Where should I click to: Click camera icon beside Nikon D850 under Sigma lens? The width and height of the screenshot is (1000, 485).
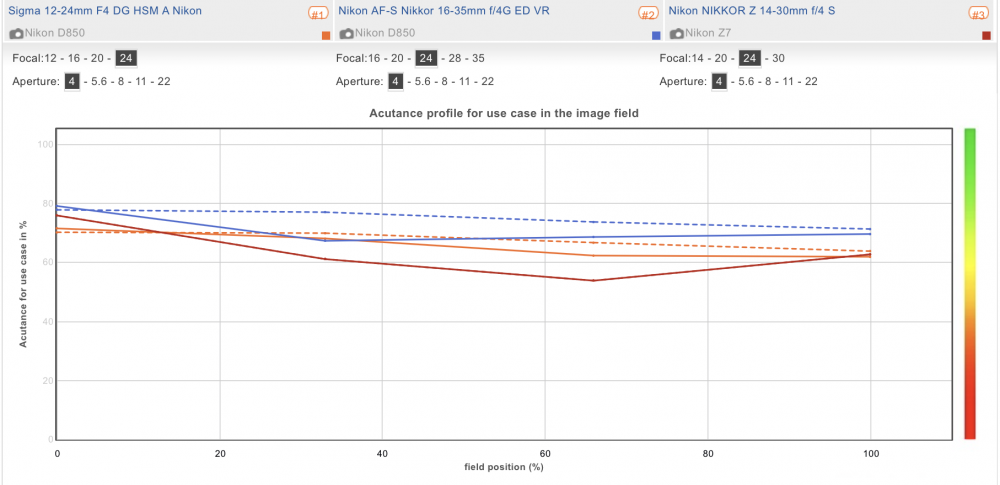point(17,33)
